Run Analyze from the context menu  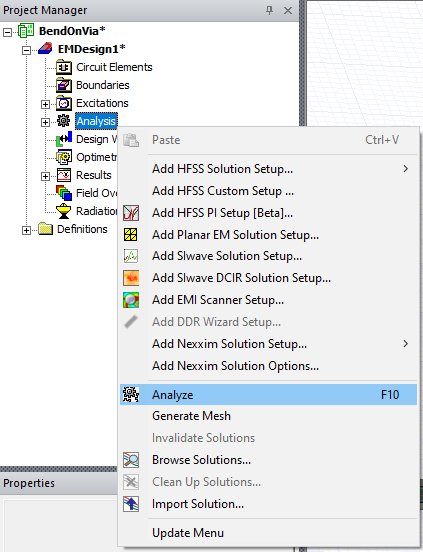click(x=269, y=395)
